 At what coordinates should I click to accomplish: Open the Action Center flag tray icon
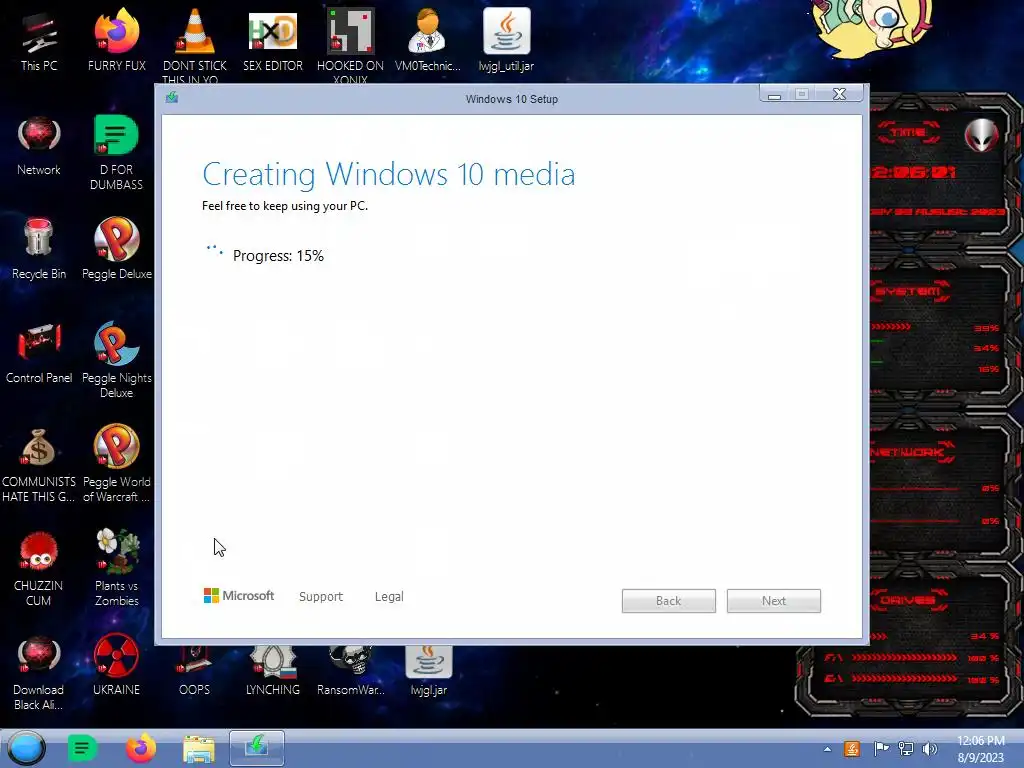coord(881,748)
